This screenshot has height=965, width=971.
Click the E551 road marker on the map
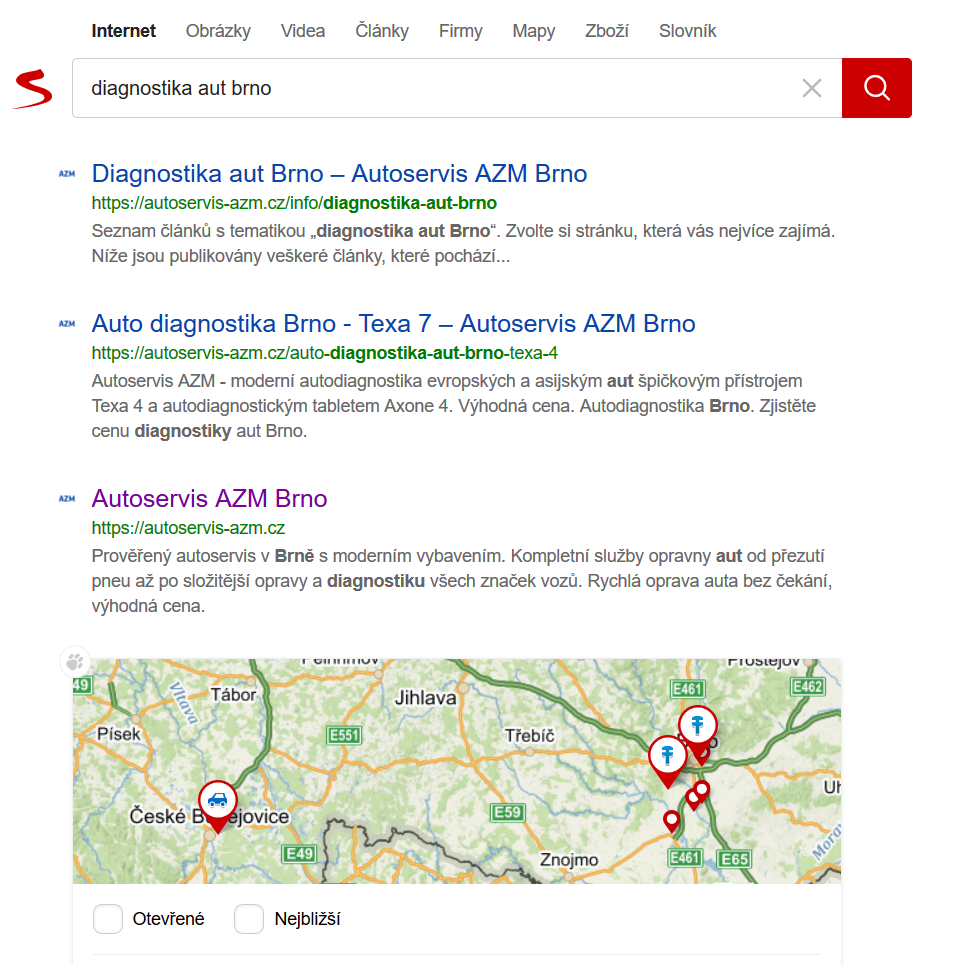[x=344, y=735]
